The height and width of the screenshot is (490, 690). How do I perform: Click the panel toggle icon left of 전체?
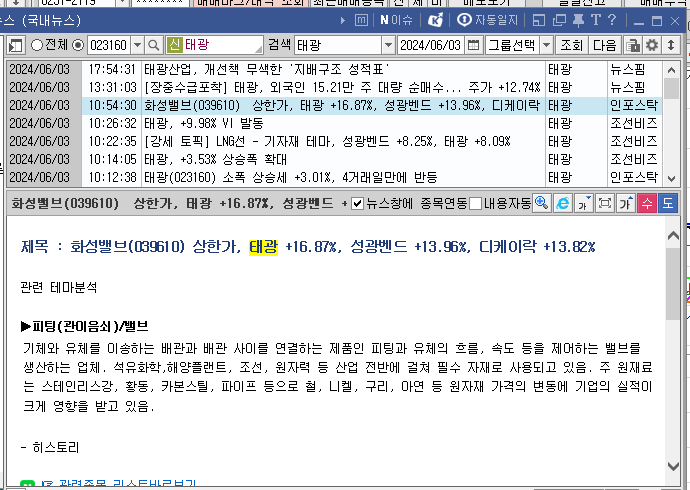click(15, 45)
